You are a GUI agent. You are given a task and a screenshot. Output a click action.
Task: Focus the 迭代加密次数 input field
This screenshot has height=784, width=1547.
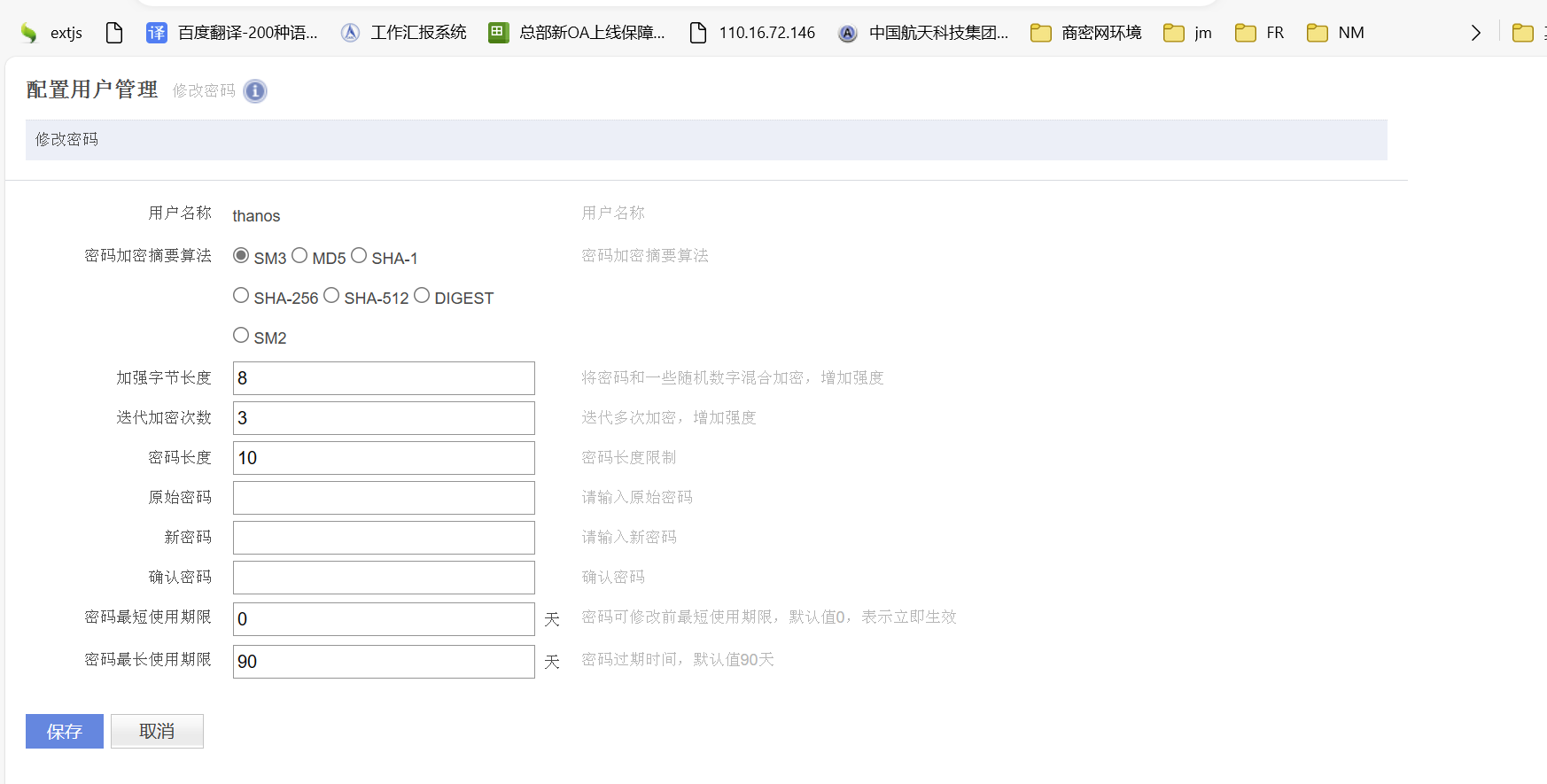(x=384, y=418)
